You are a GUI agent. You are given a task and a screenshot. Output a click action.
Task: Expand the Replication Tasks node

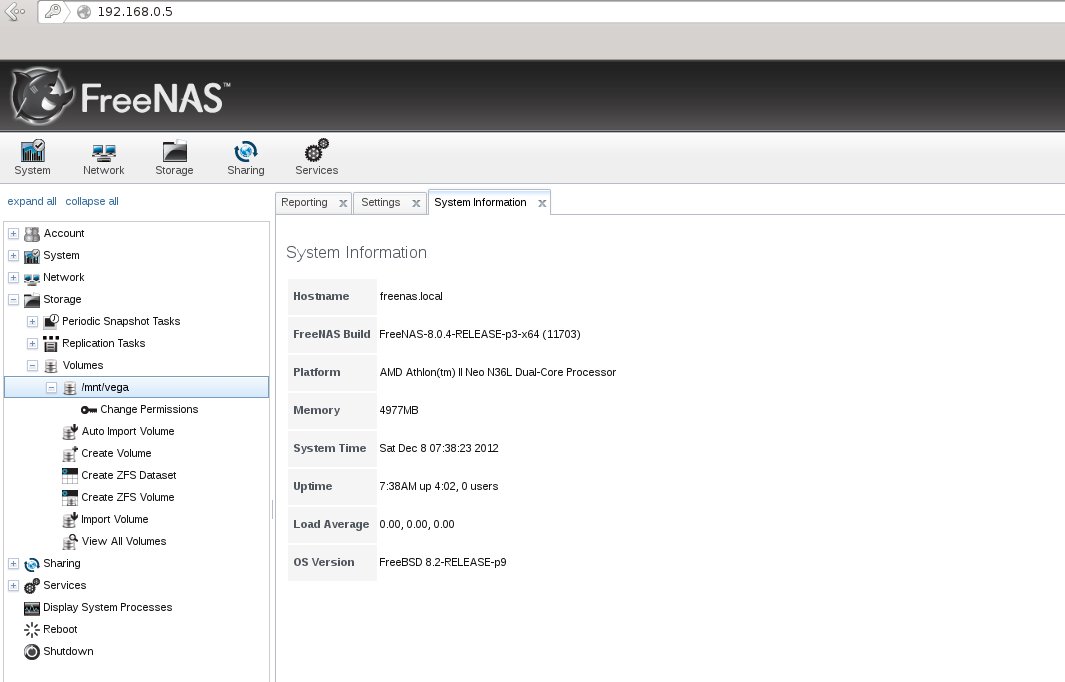tap(33, 344)
